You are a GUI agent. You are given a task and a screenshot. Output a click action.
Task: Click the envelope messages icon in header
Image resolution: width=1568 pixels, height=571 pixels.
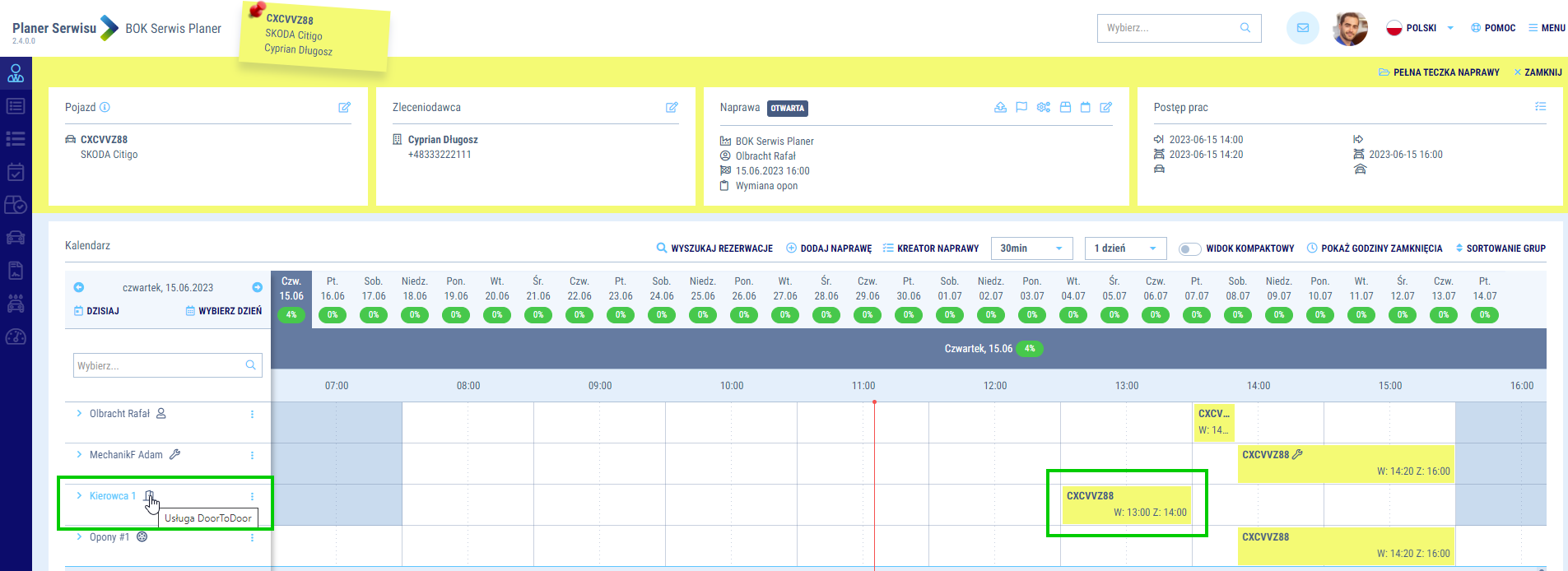[x=1302, y=28]
